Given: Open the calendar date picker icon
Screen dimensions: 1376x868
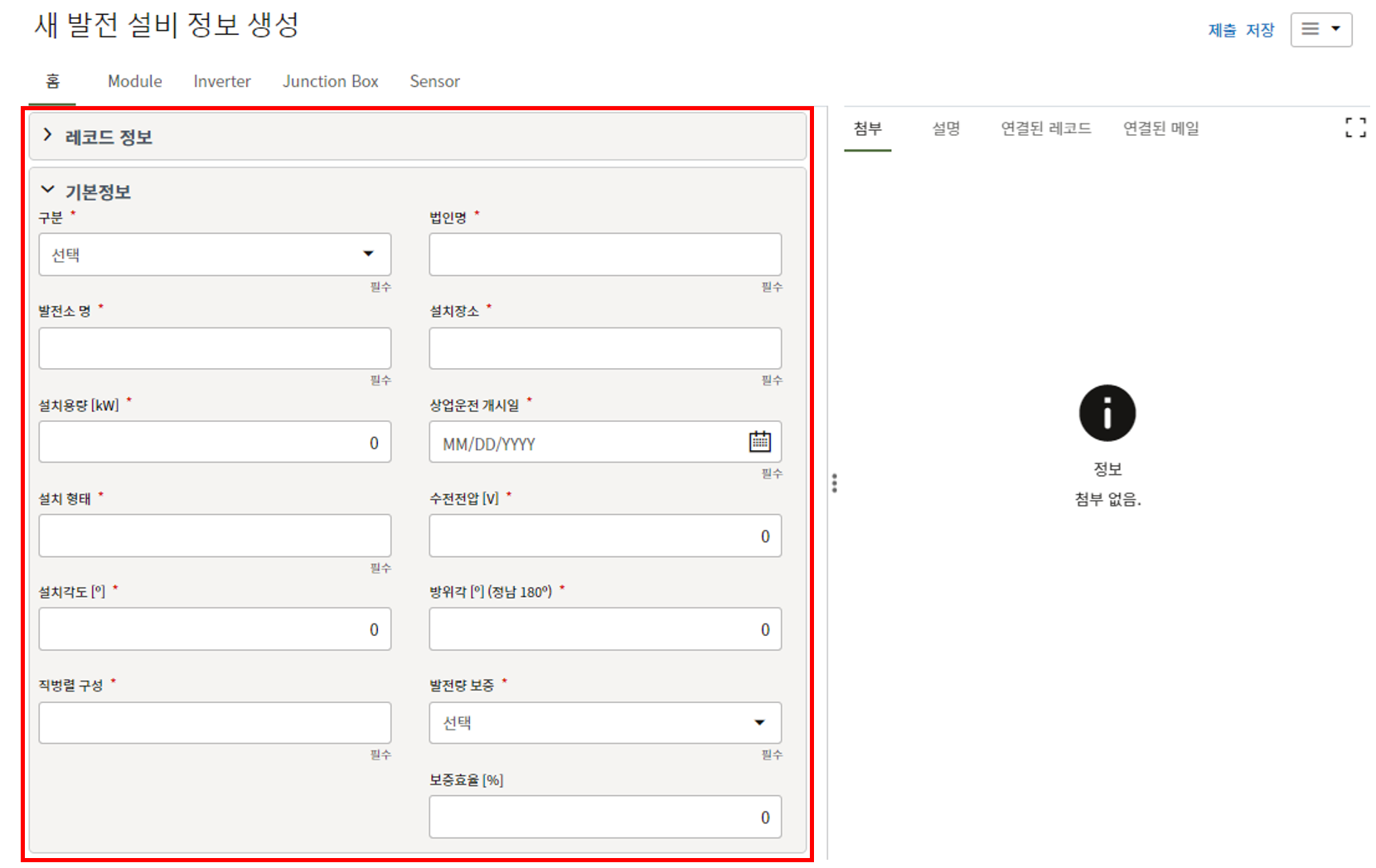Looking at the screenshot, I should 759,442.
